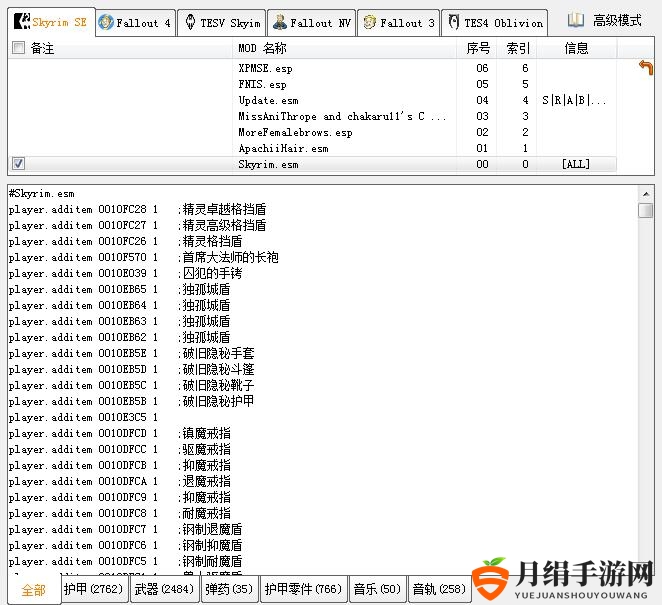Sort by the 序号 column header
Viewport: 662px width, 605px height.
click(x=478, y=48)
